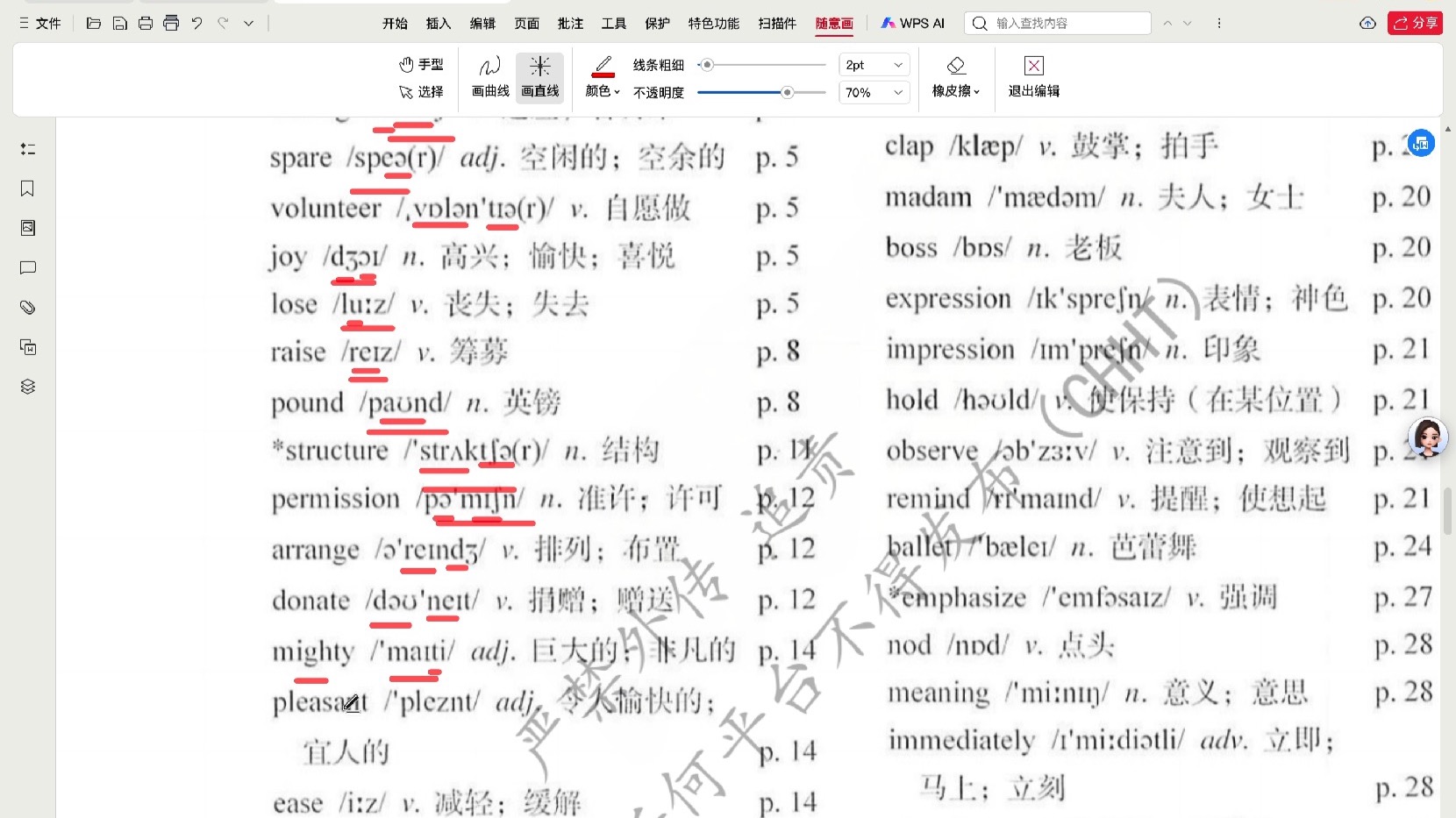Click the vertical scrollbar thumb
Image resolution: width=1456 pixels, height=818 pixels.
(x=1447, y=510)
